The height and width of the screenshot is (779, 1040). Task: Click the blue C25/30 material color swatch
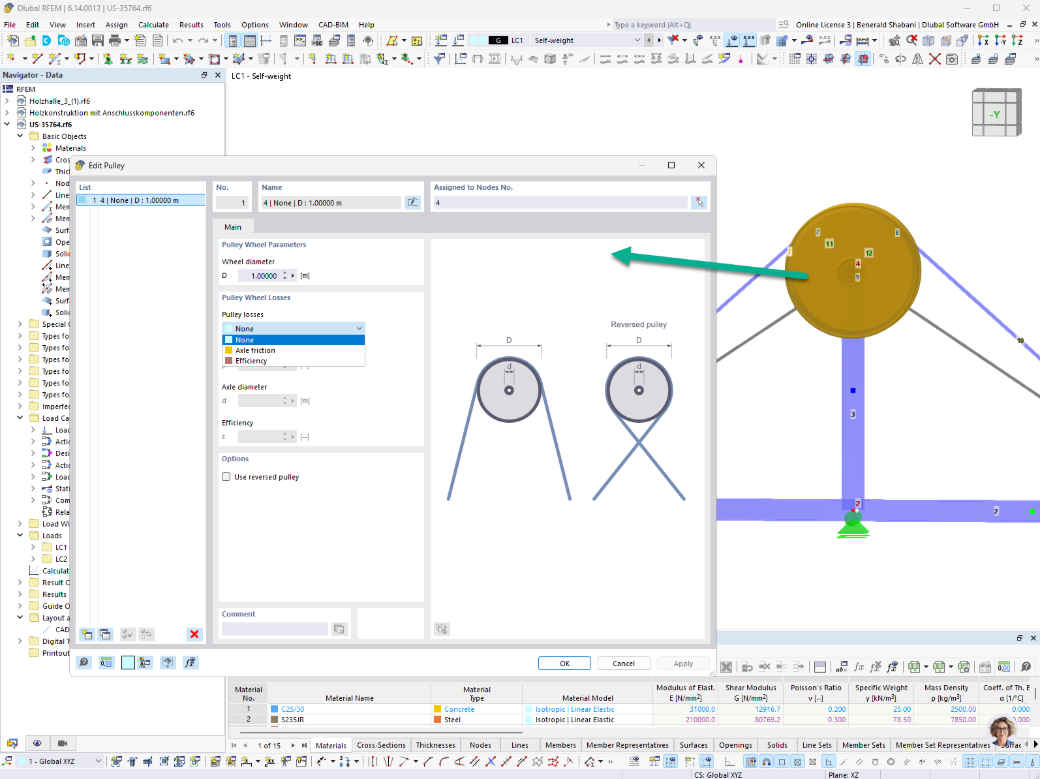click(x=275, y=709)
